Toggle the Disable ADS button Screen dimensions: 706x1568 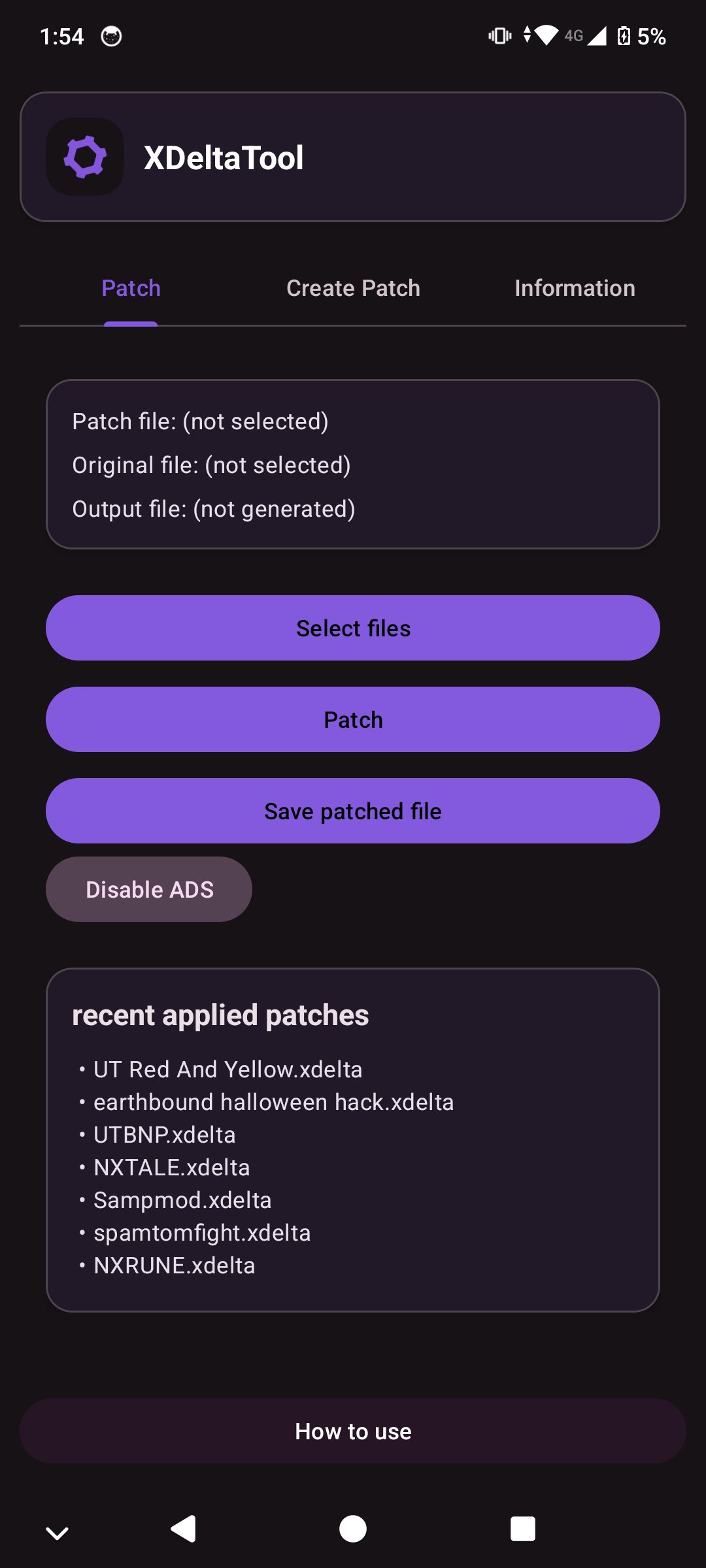[x=149, y=889]
